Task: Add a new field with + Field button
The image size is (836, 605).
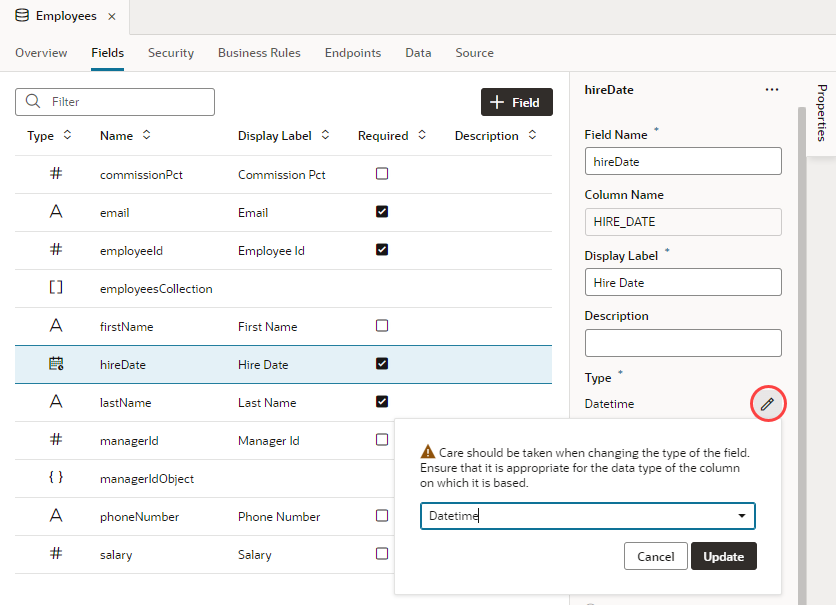Action: [x=516, y=102]
